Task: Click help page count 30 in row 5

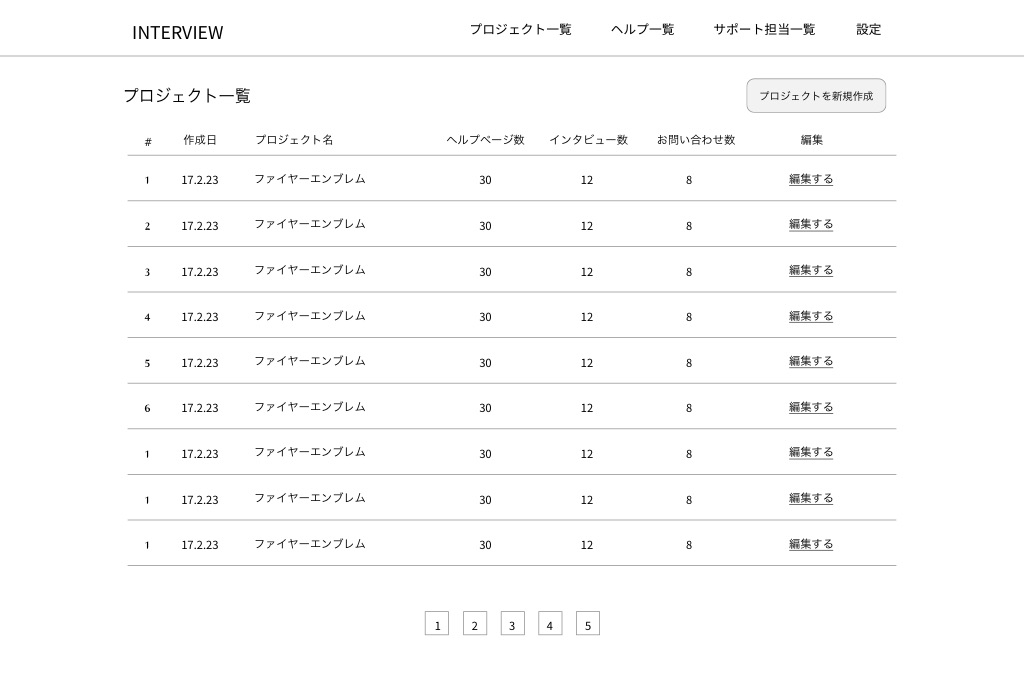Action: 485,363
